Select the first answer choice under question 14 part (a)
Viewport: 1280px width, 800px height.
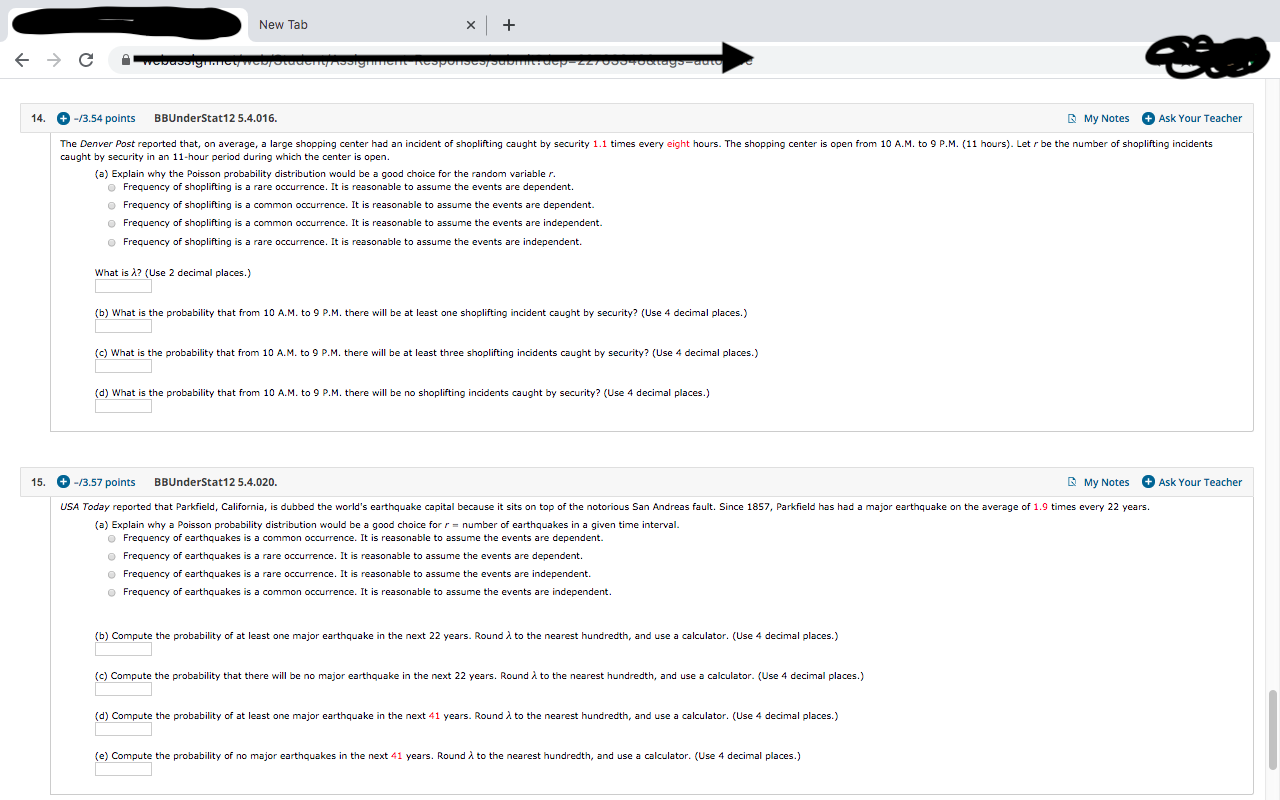(x=111, y=187)
